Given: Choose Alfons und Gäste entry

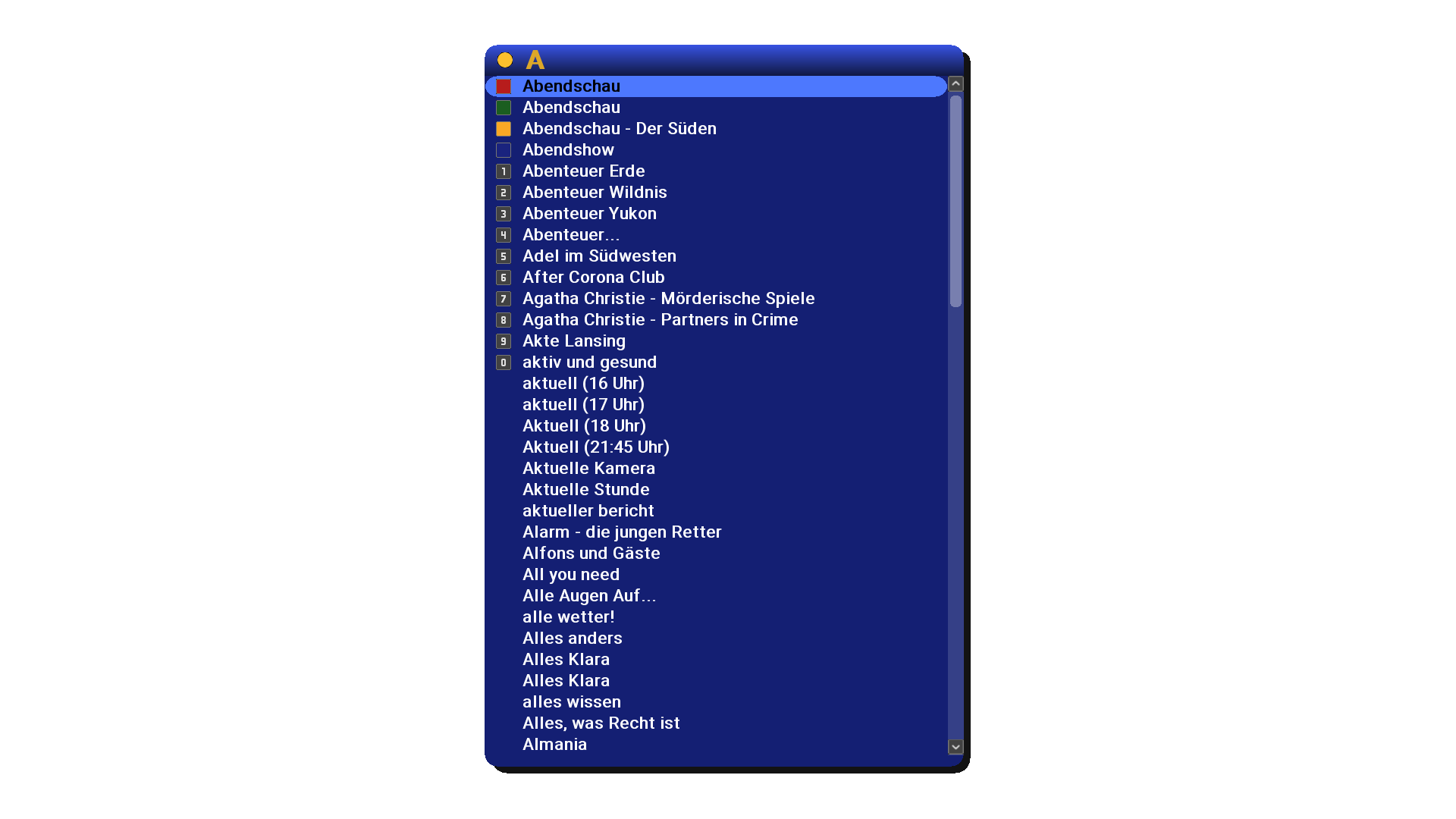Looking at the screenshot, I should point(591,554).
